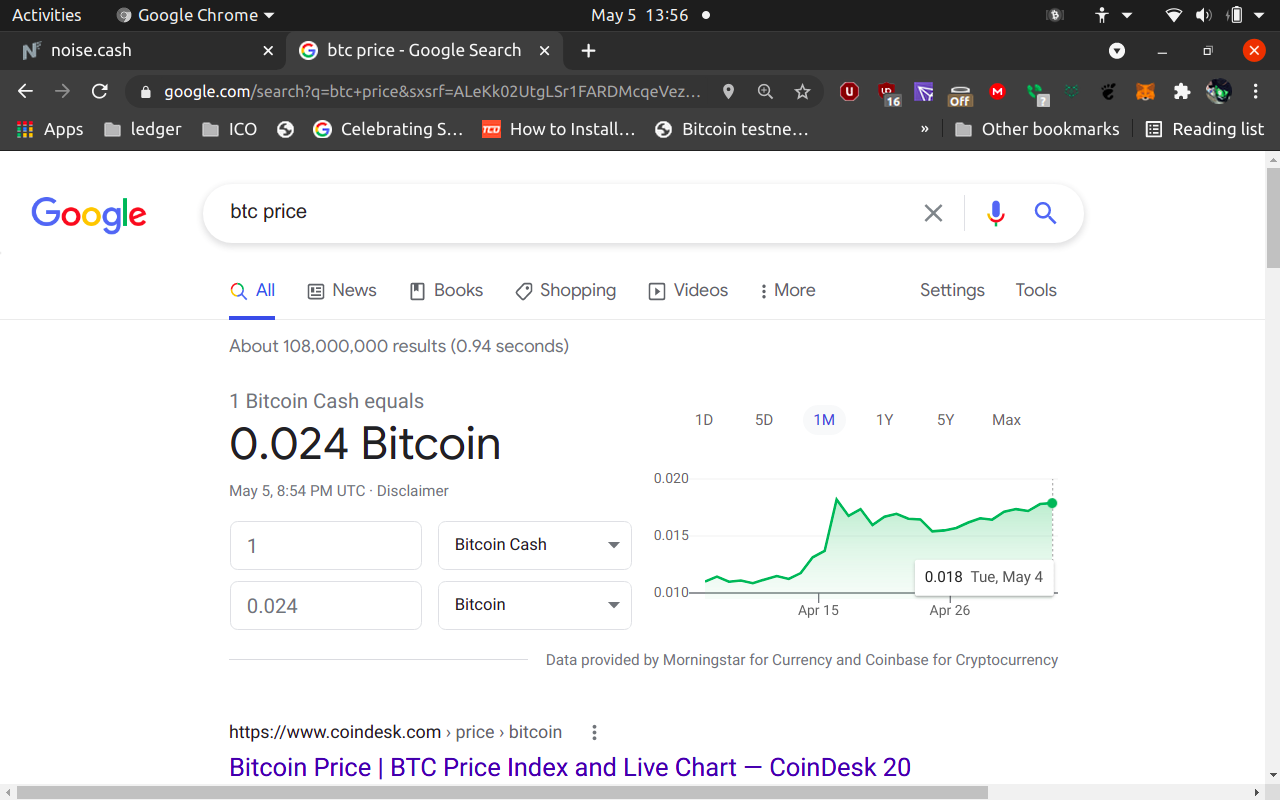Viewport: 1280px width, 800px height.
Task: Switch to the News results tab
Action: [342, 290]
